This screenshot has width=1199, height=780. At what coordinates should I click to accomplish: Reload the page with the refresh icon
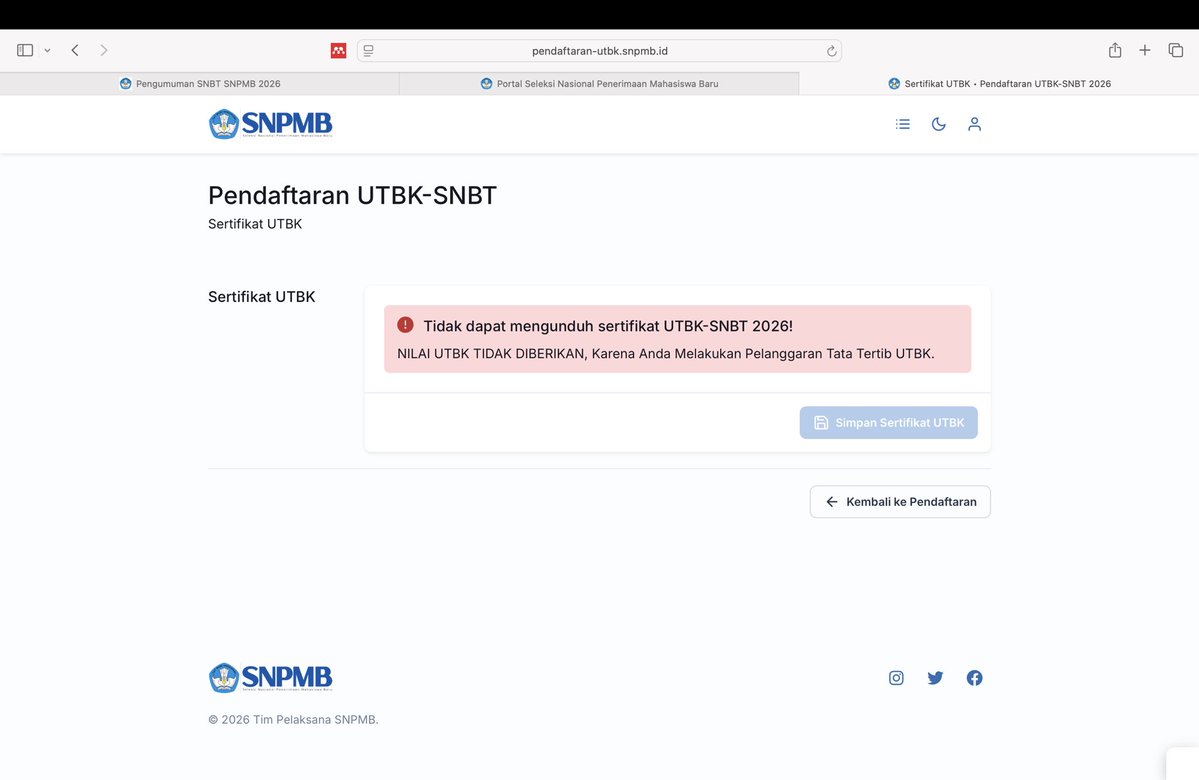[831, 51]
